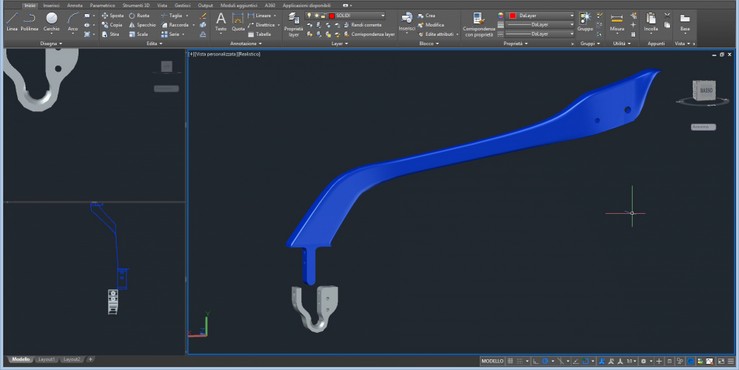Toggle the grid display in status bar
This screenshot has width=739, height=370.
(x=510, y=361)
